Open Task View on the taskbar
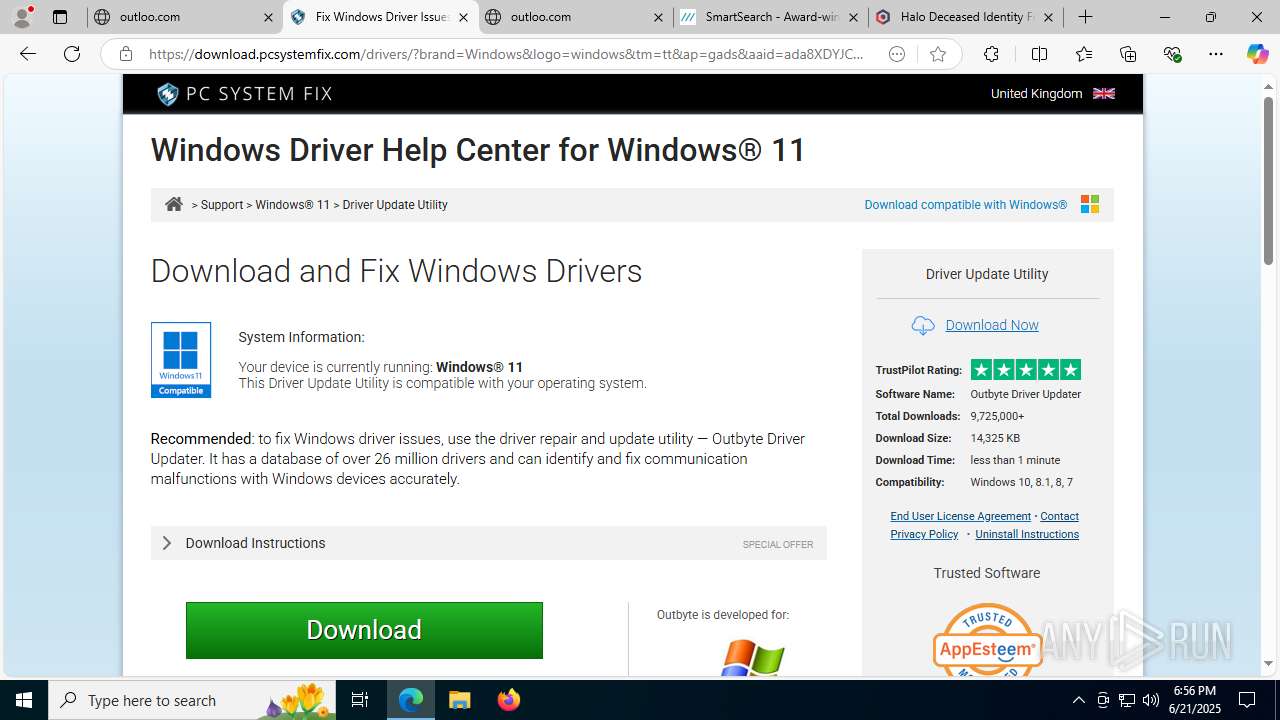Screen dimensions: 1280x720 (360, 700)
